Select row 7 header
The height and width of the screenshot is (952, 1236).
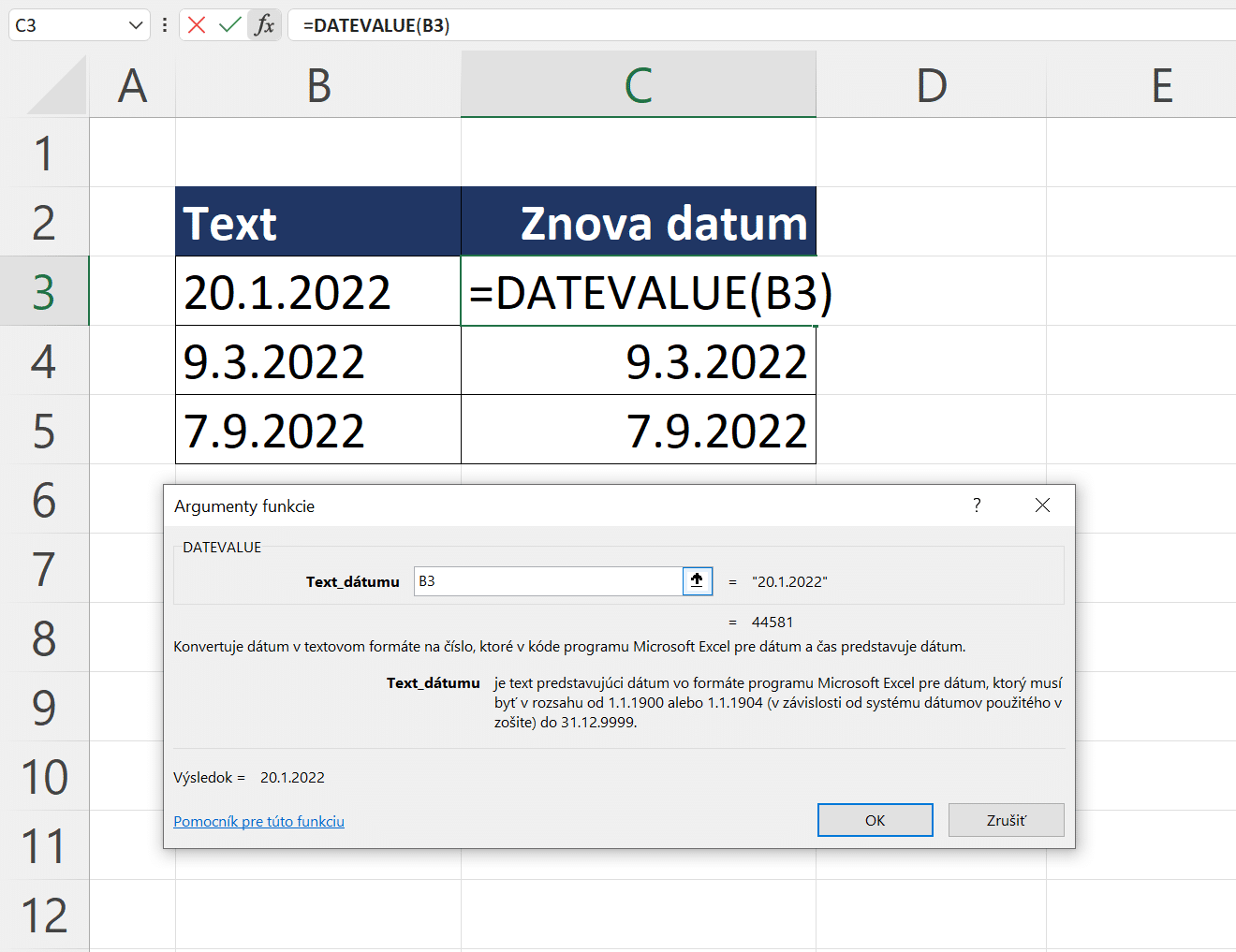[44, 568]
